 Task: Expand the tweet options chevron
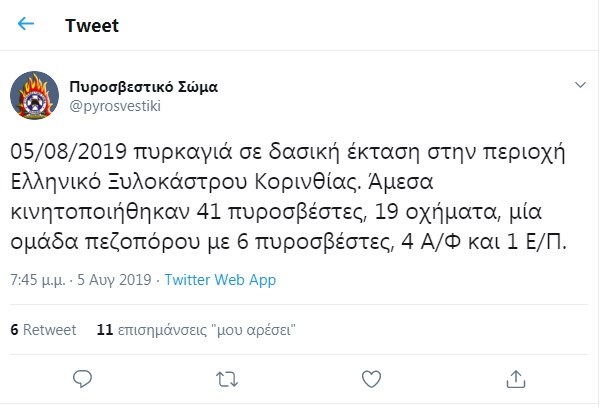pos(580,84)
